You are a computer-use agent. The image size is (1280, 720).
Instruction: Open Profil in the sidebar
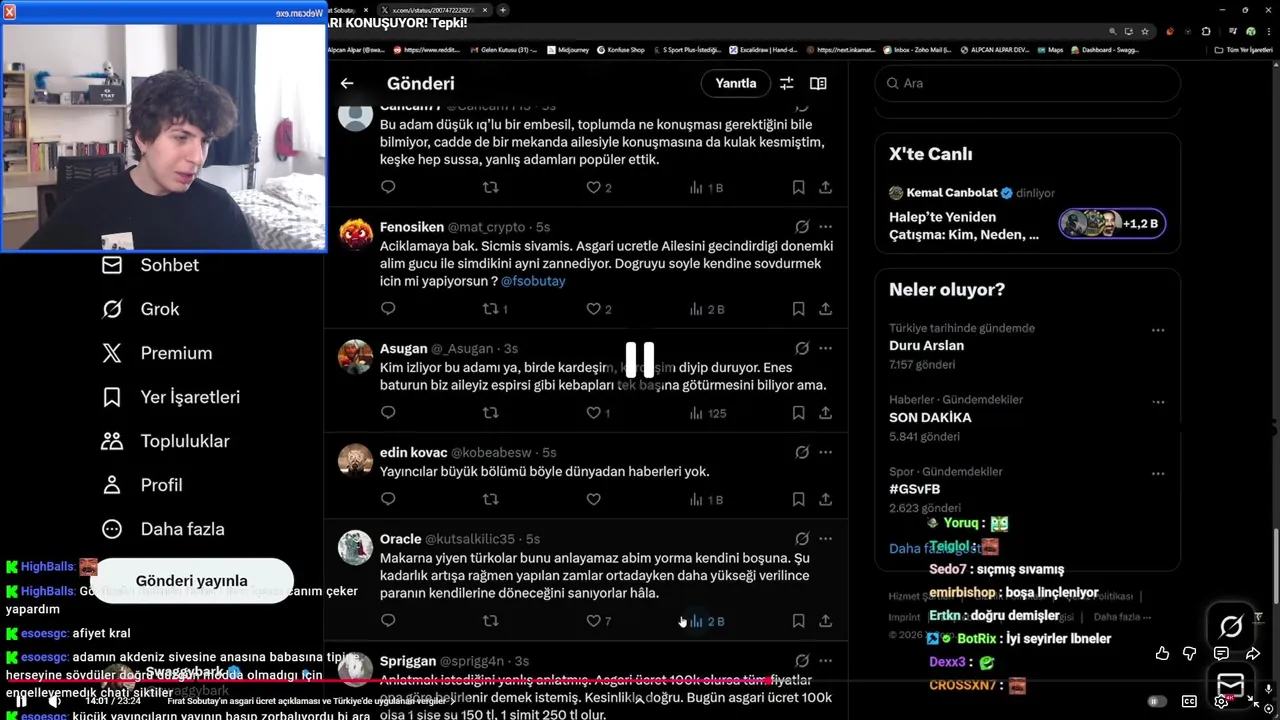(142, 485)
